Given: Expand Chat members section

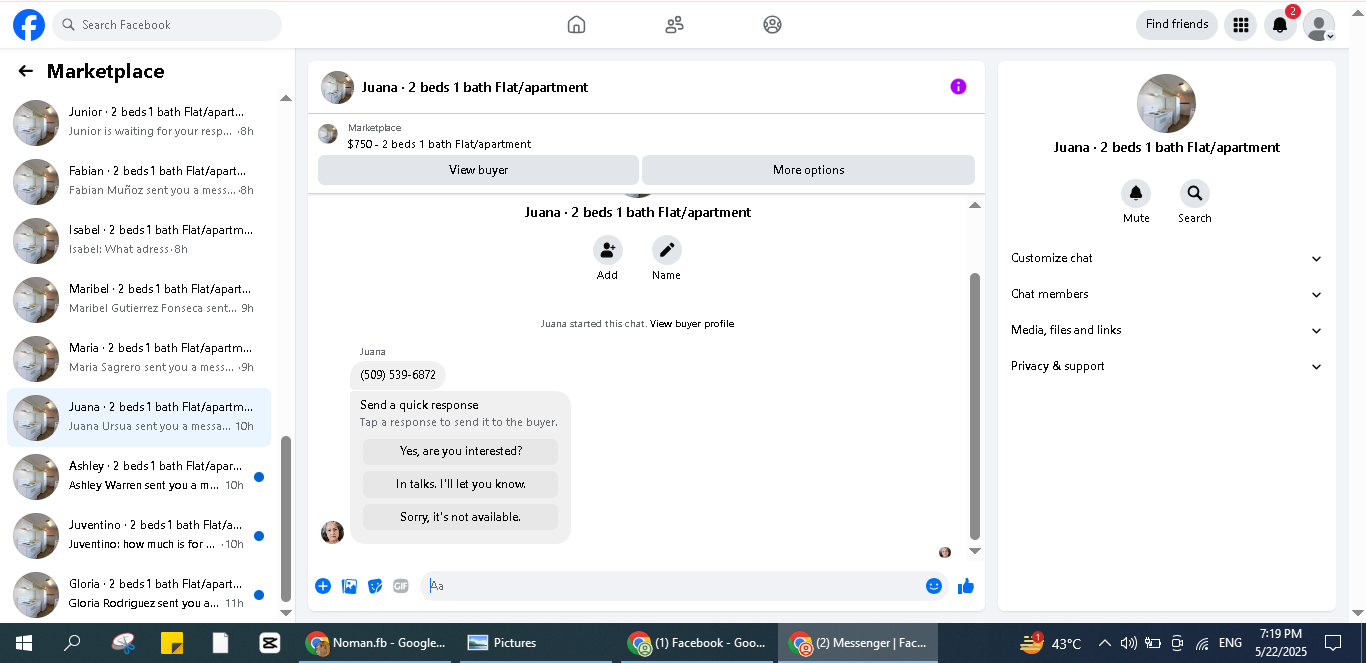Looking at the screenshot, I should [1166, 294].
